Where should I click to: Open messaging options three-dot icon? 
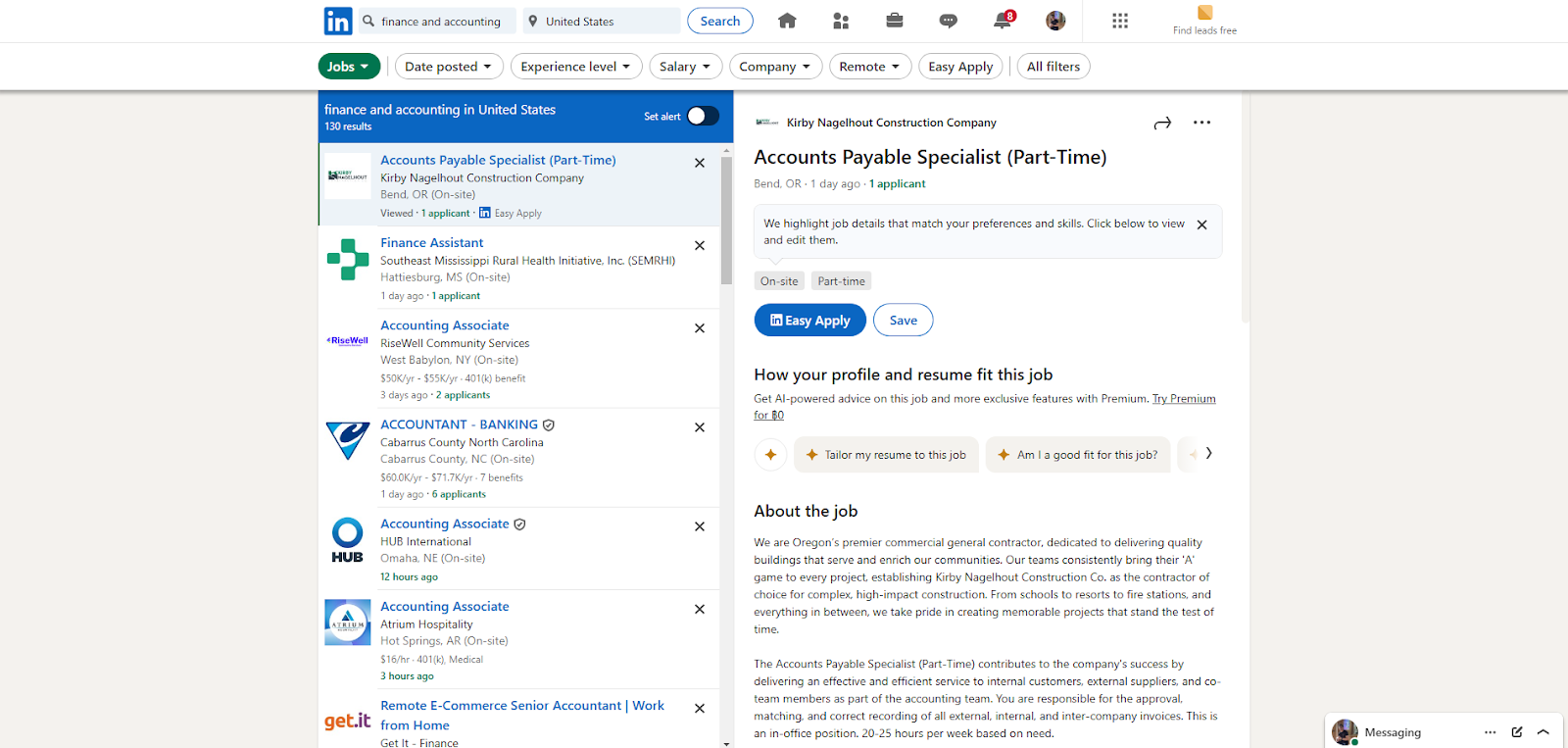(x=1491, y=732)
